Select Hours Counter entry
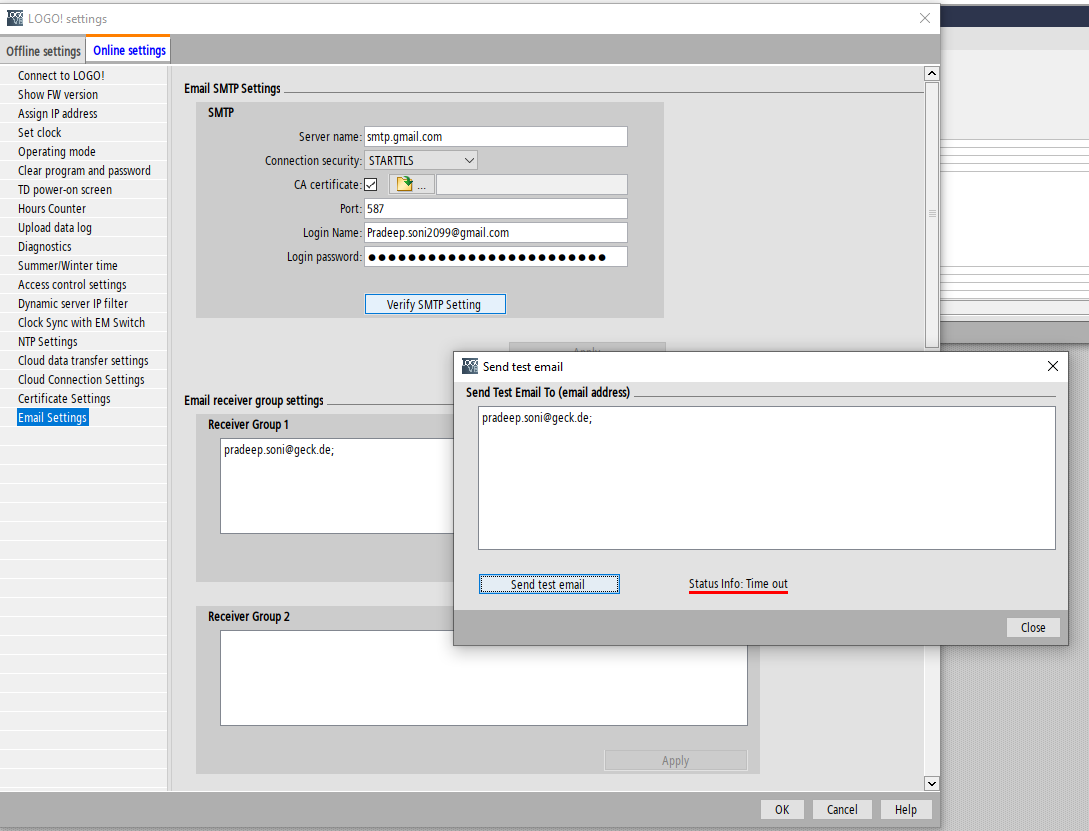The image size is (1089, 831). tap(52, 208)
